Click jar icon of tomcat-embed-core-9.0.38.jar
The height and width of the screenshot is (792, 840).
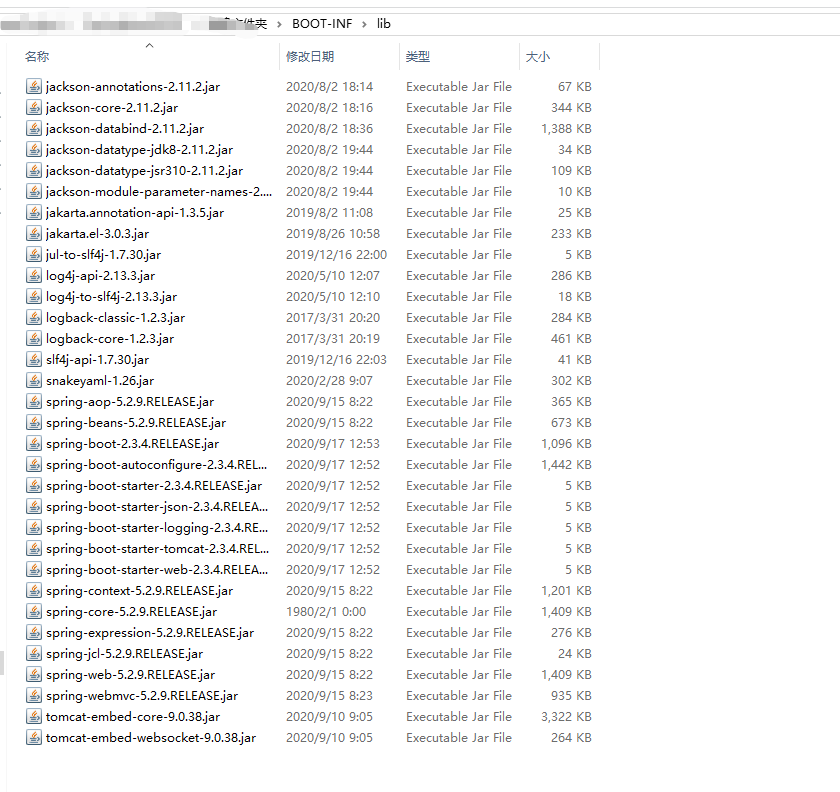(x=34, y=716)
